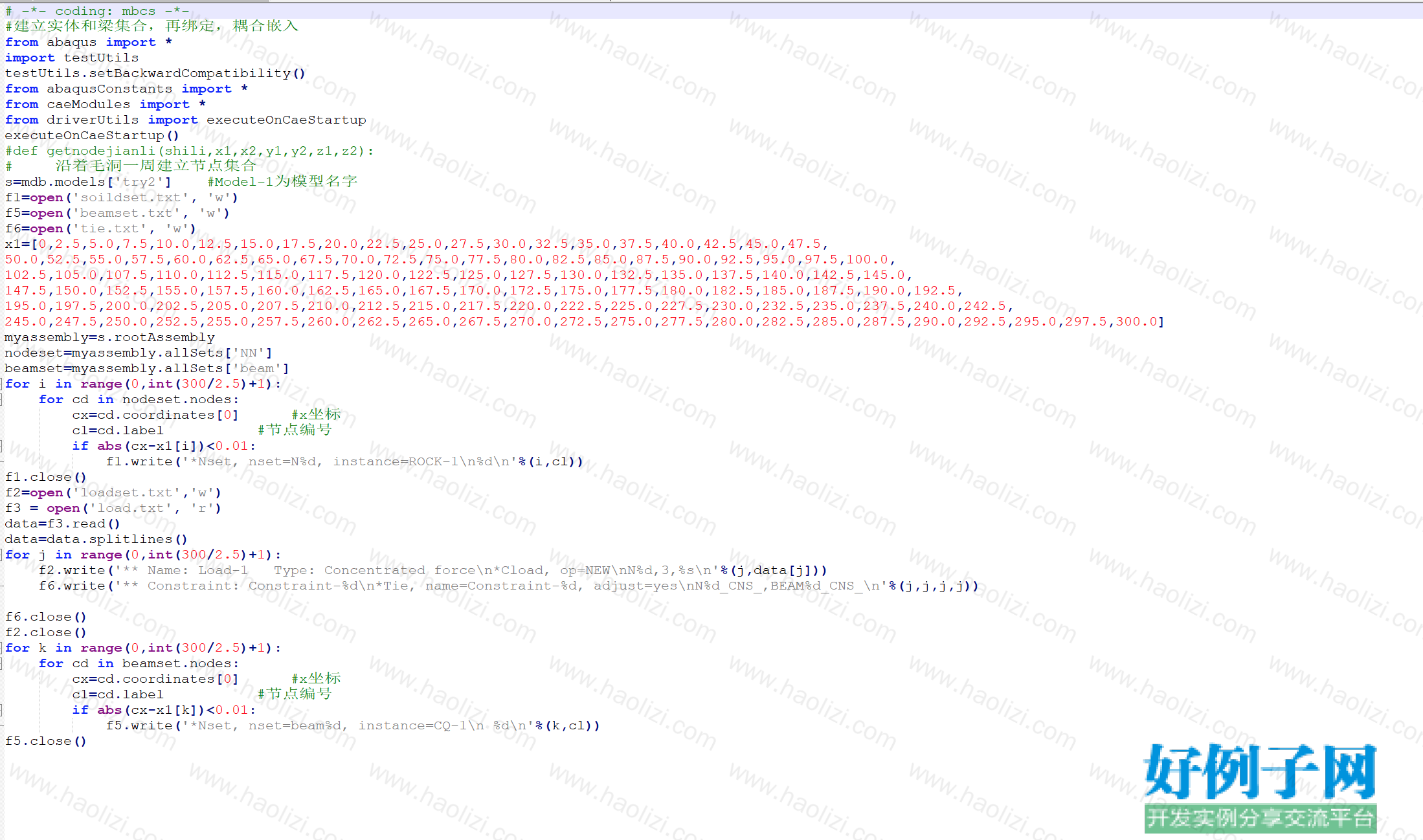Click the 'testUtils.setBackwardCompatibility()' line
1423x840 pixels.
point(155,73)
